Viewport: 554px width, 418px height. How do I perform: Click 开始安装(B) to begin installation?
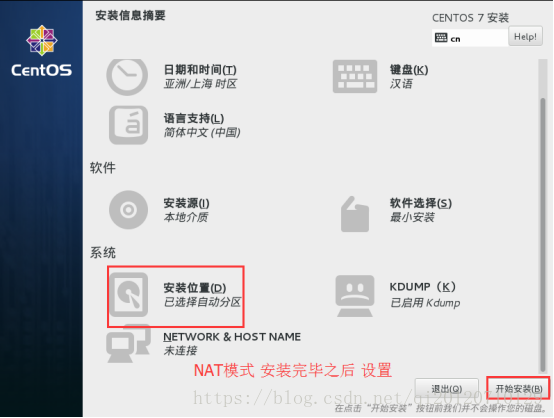pyautogui.click(x=519, y=389)
